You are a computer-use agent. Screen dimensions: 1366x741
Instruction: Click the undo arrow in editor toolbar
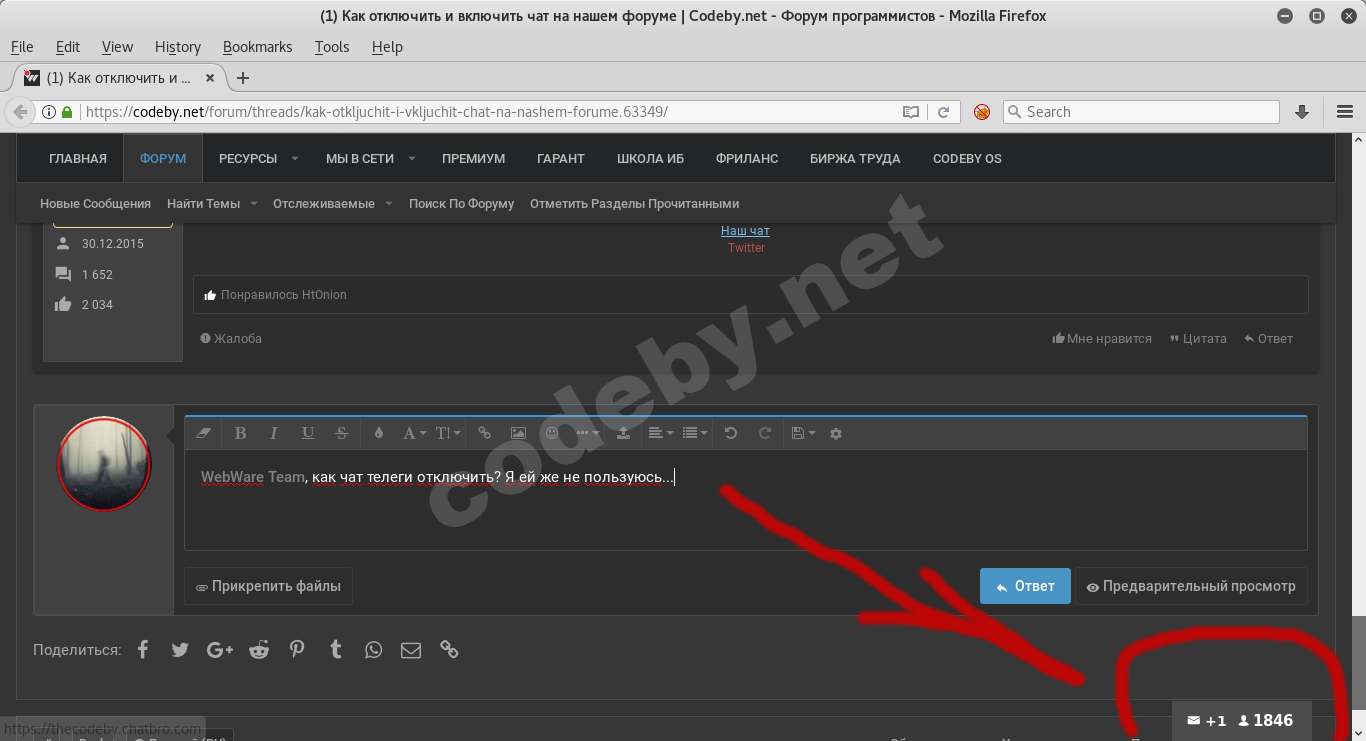[731, 433]
